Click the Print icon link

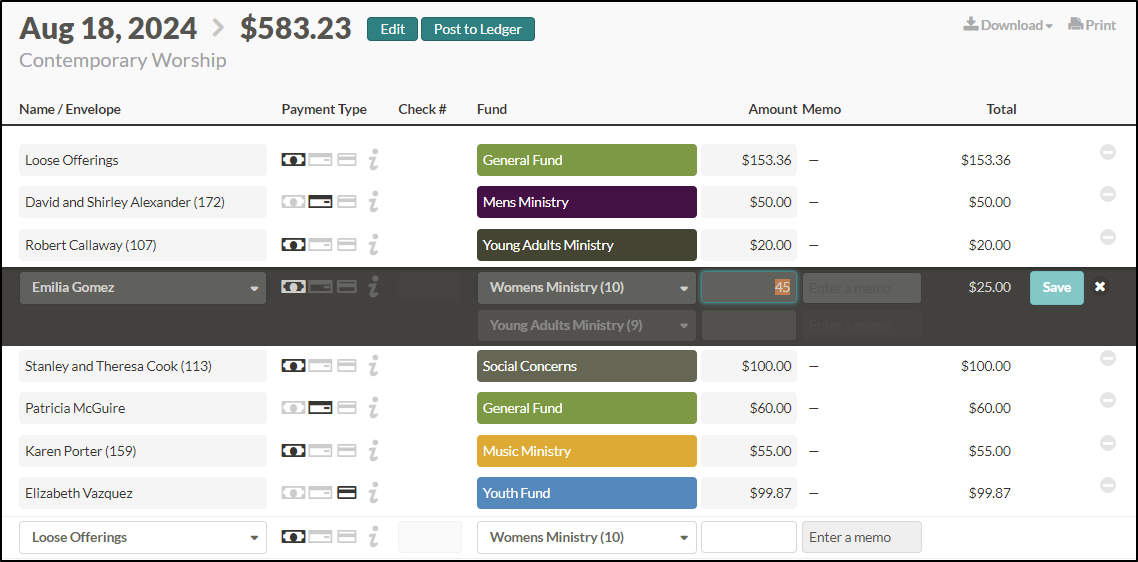1092,25
